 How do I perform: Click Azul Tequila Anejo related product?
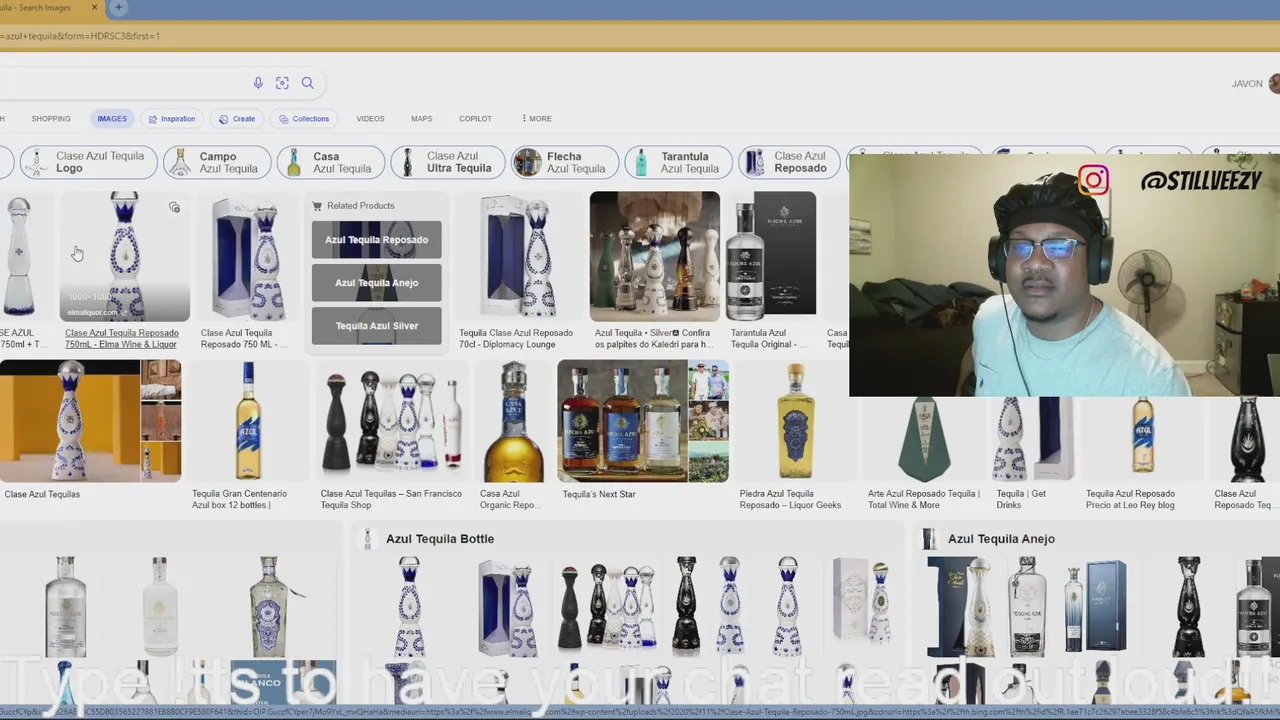(x=376, y=283)
